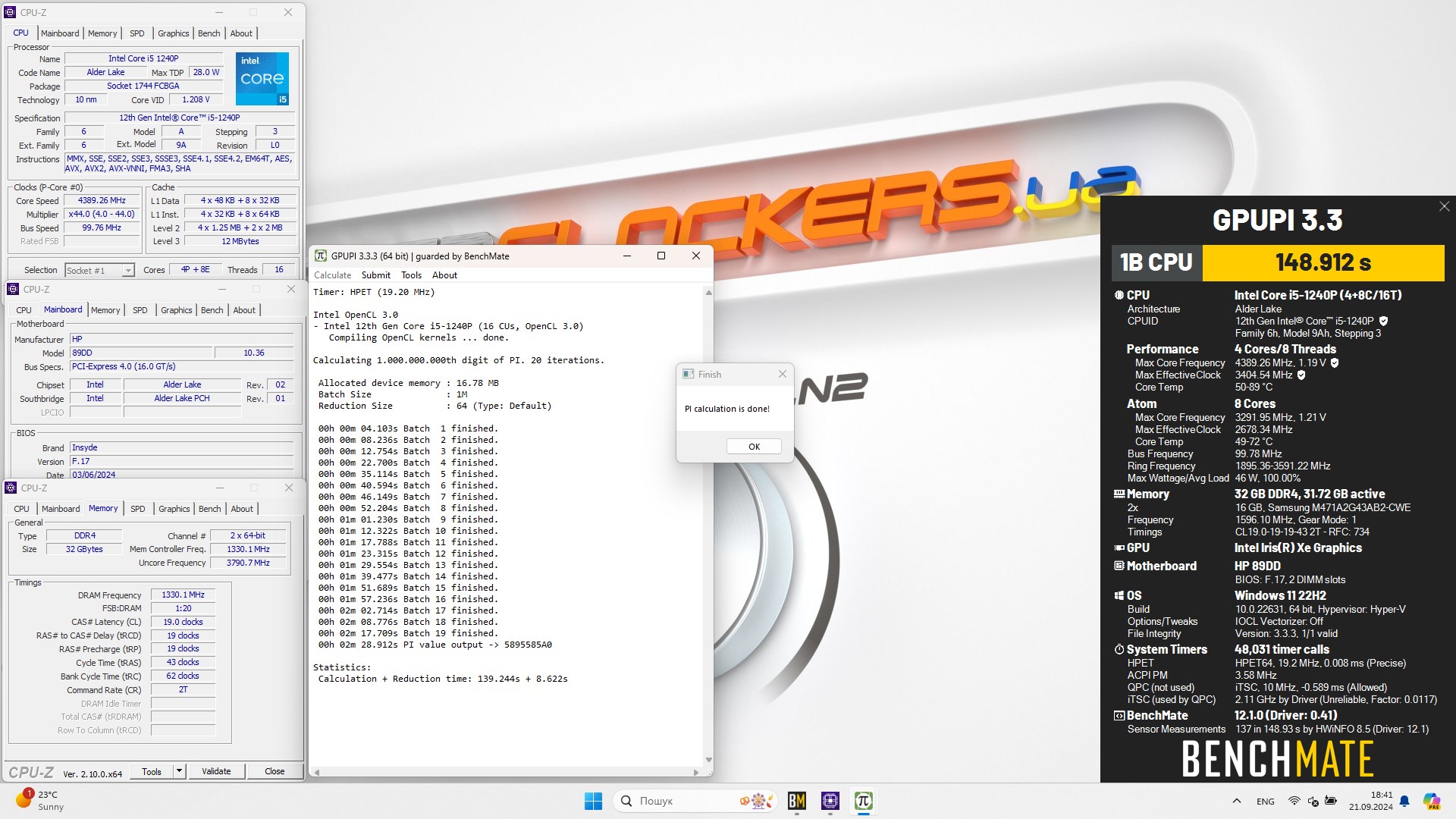
Task: Open Calculate menu in GPUPI
Action: click(332, 275)
